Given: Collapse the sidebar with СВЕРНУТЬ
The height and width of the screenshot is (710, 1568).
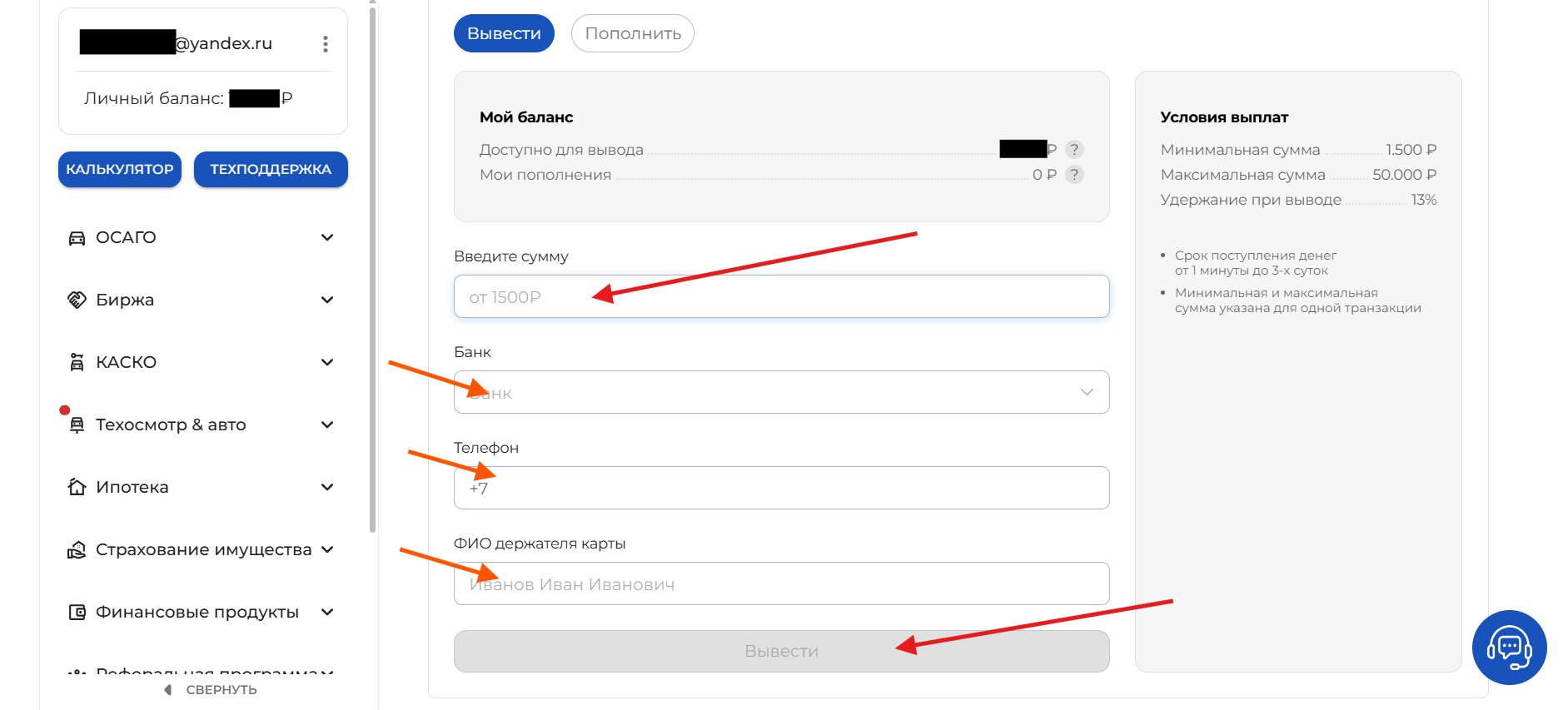Looking at the screenshot, I should point(212,690).
